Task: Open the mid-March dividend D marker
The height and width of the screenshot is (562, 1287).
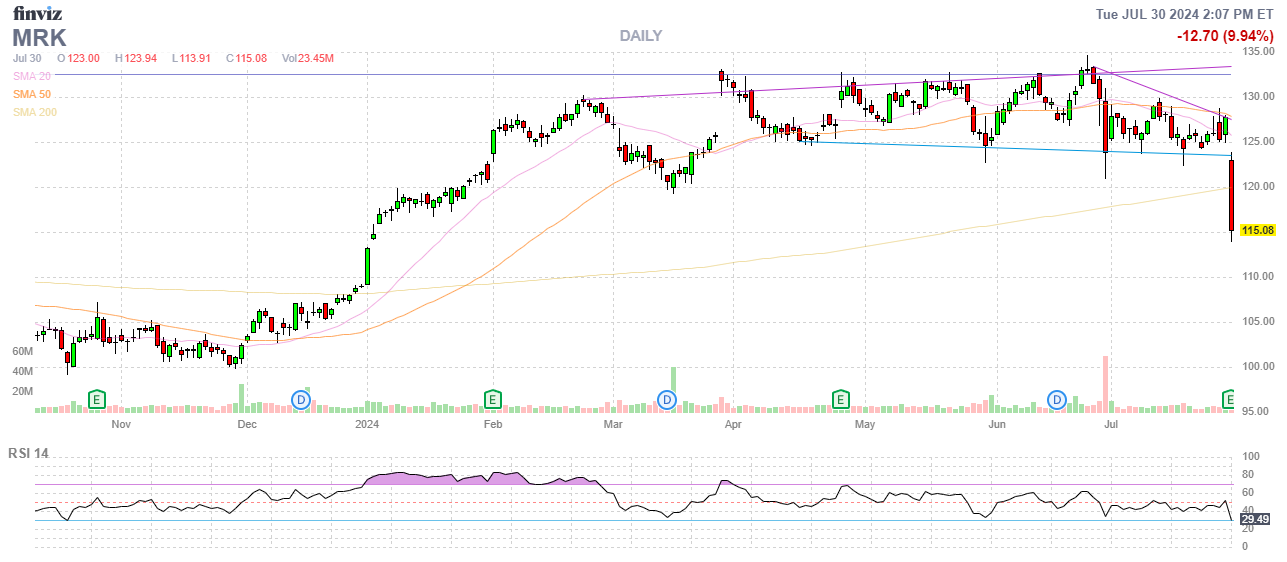Action: (667, 400)
